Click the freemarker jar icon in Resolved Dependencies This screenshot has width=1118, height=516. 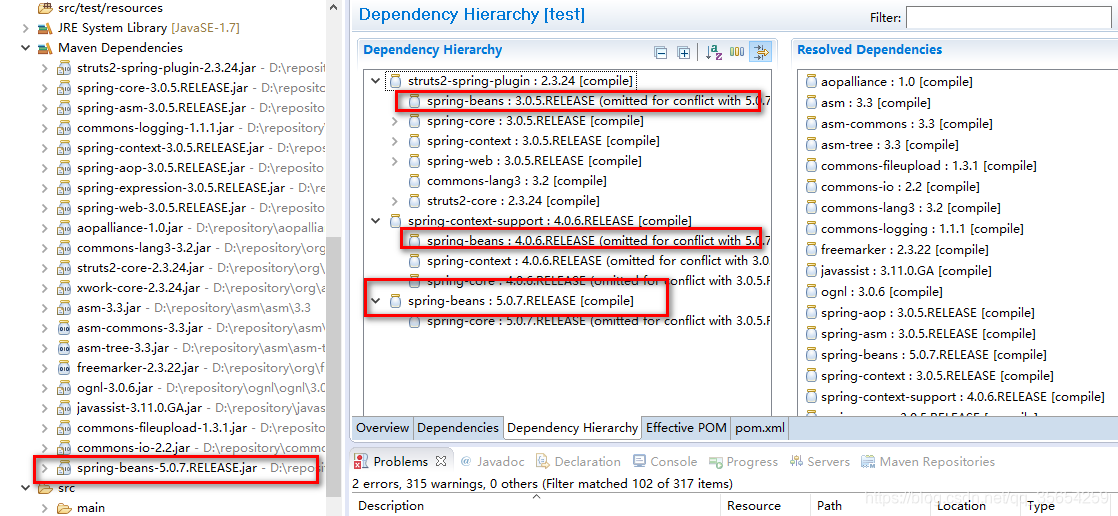tap(811, 250)
